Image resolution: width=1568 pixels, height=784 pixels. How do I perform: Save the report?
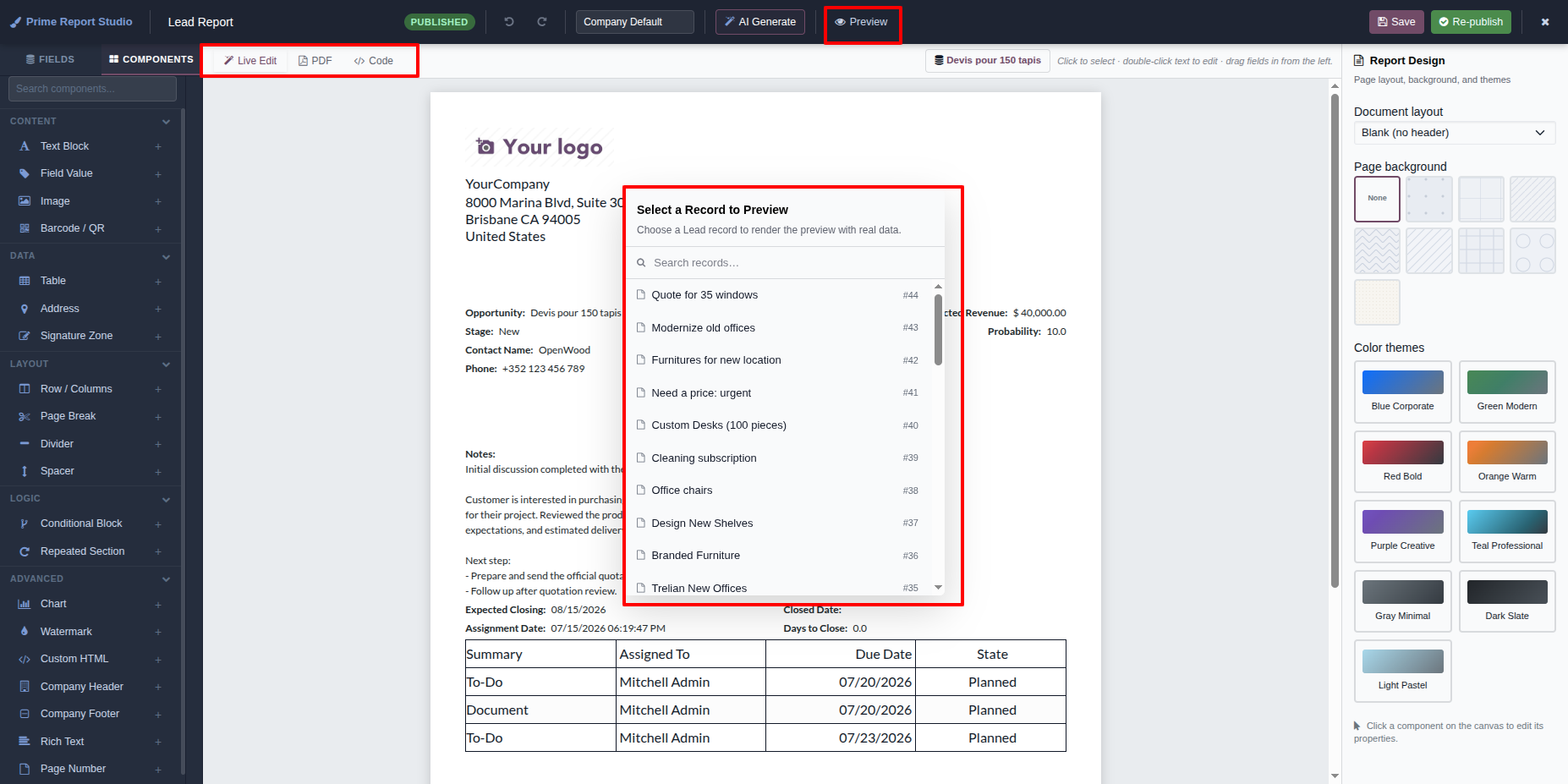(1396, 22)
